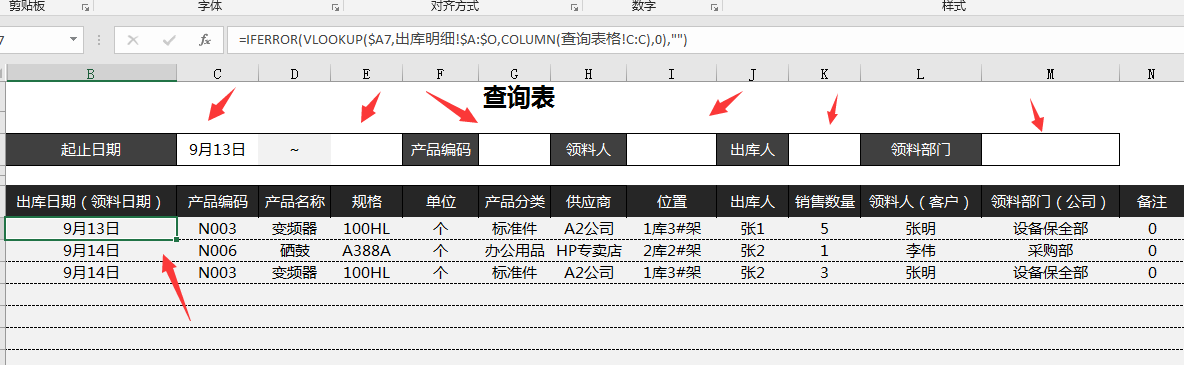This screenshot has width=1184, height=365.
Task: Select the 硒鼓 product name cell
Action: tap(294, 251)
